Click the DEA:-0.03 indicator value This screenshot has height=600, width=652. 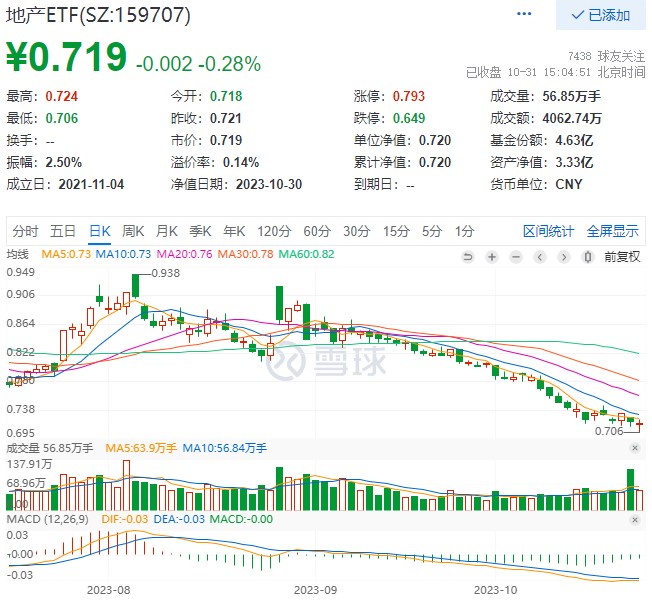[179, 519]
